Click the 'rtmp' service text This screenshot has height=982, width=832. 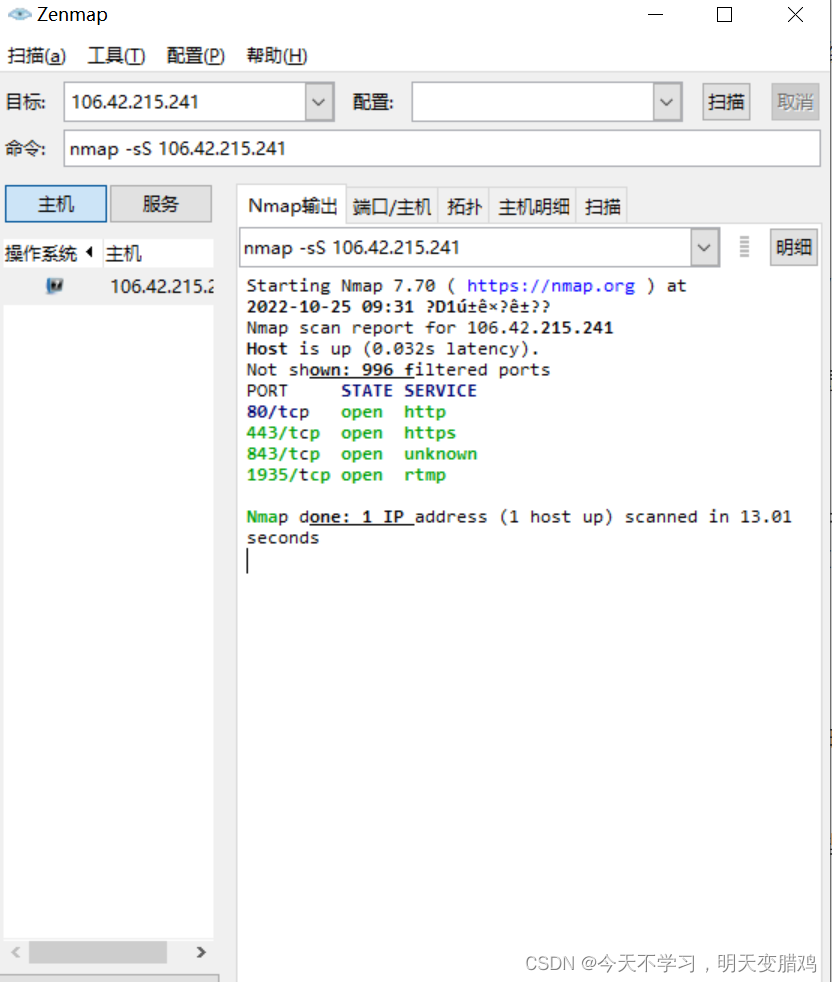point(425,475)
